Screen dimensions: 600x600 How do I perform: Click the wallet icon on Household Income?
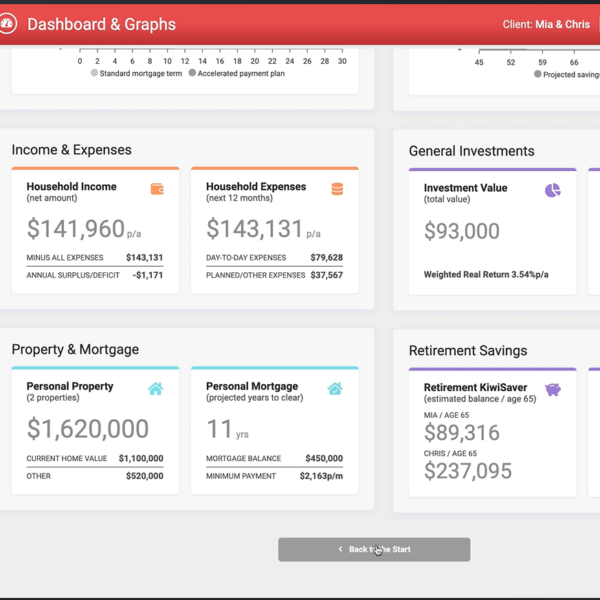157,189
